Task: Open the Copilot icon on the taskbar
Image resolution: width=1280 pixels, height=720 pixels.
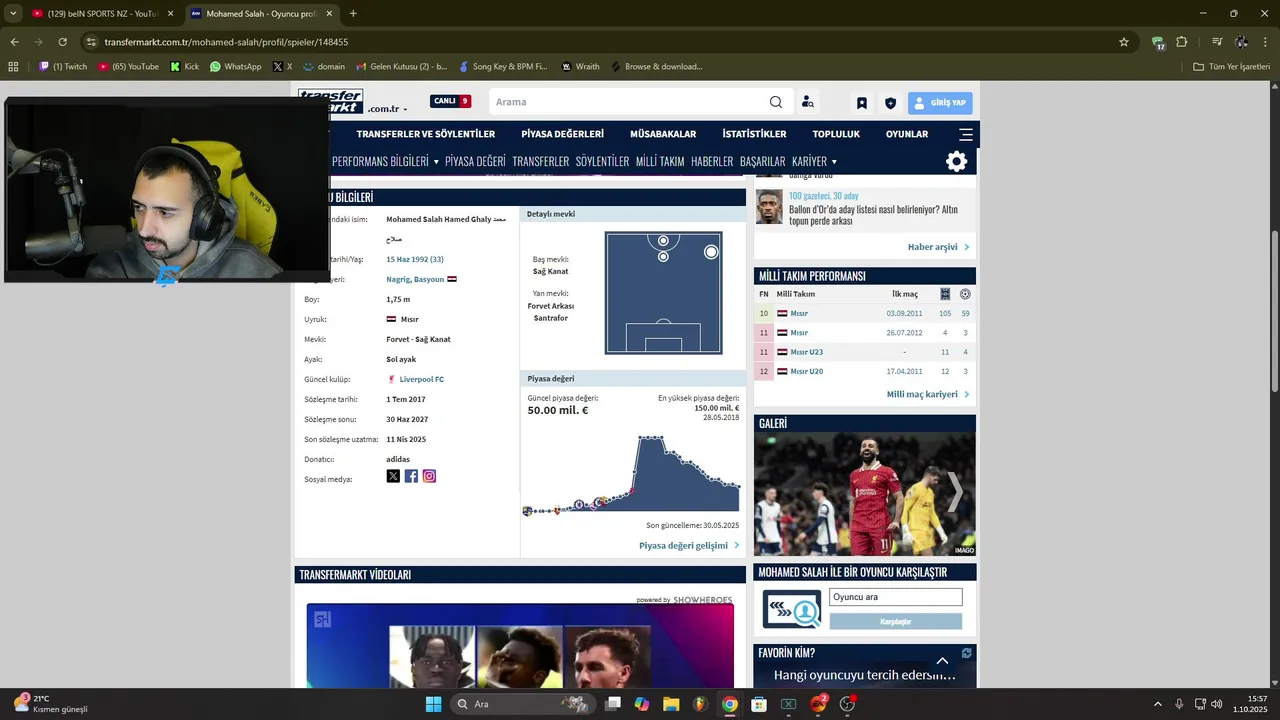Action: coord(641,704)
